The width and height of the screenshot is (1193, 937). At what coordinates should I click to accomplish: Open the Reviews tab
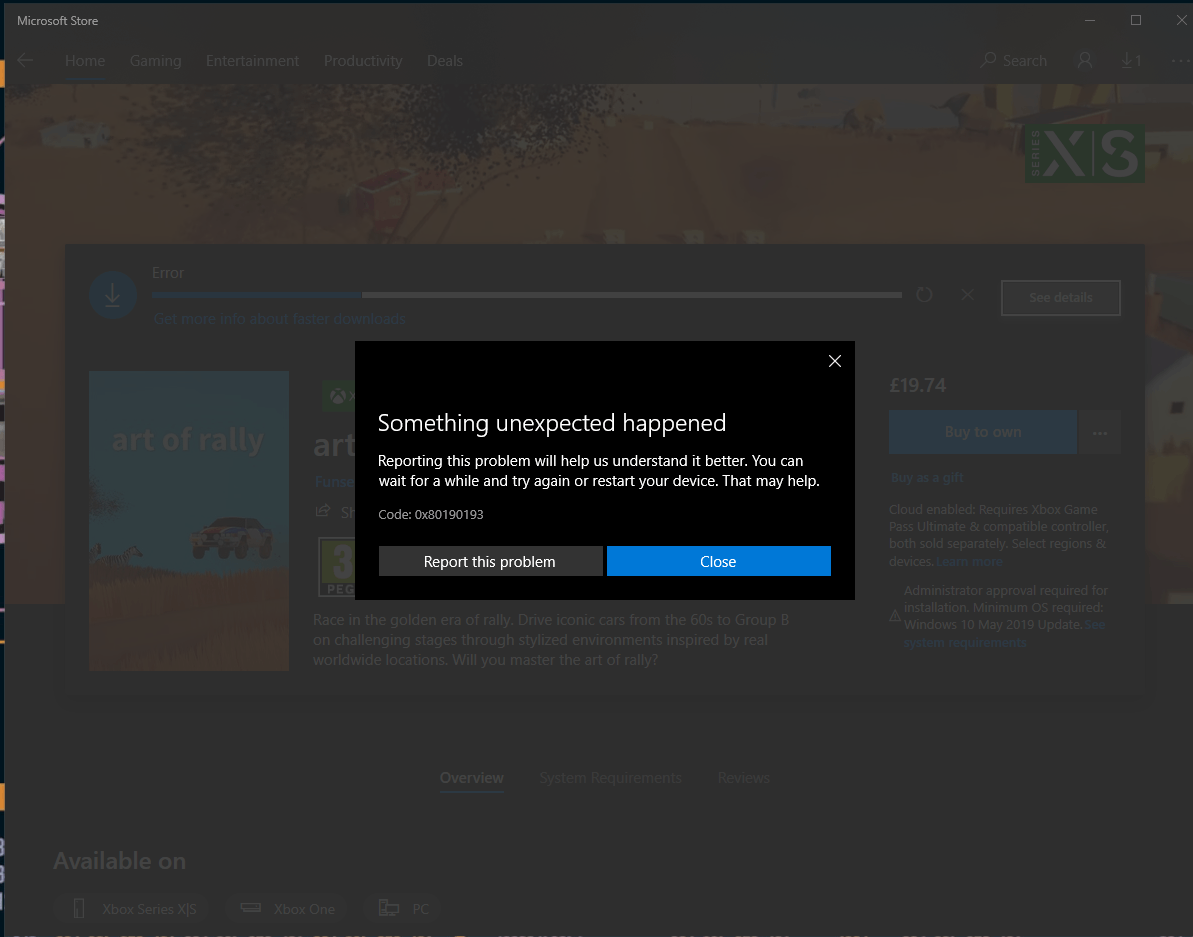click(x=743, y=778)
